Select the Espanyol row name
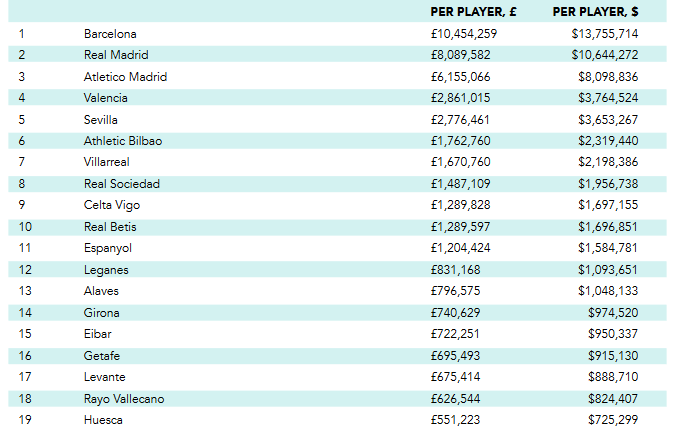 pos(108,248)
